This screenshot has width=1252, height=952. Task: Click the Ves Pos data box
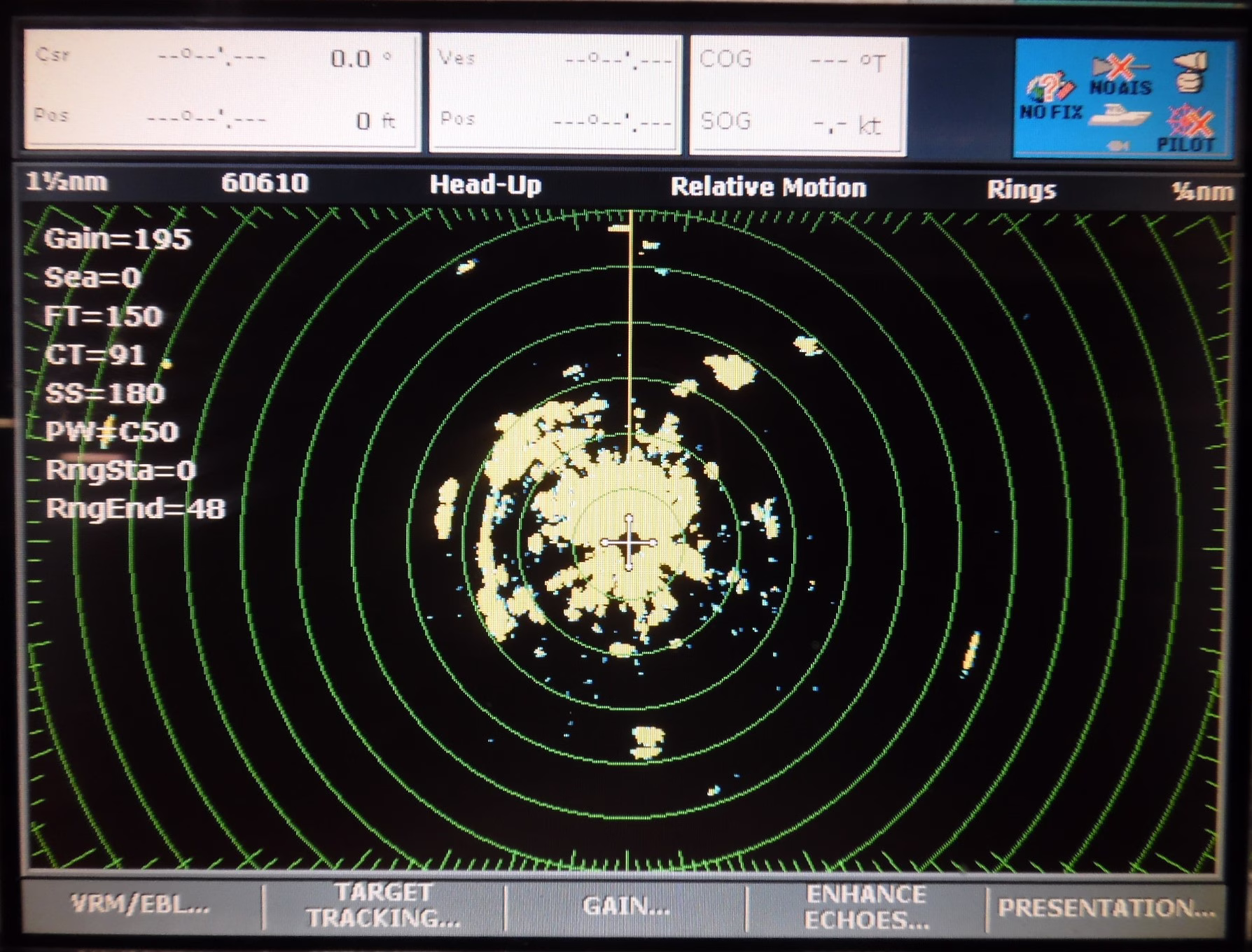555,91
